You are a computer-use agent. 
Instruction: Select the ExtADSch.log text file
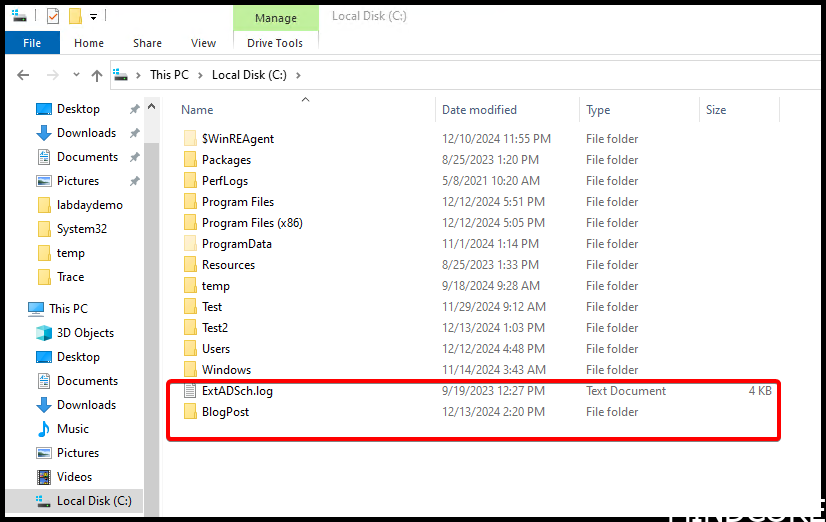[237, 391]
